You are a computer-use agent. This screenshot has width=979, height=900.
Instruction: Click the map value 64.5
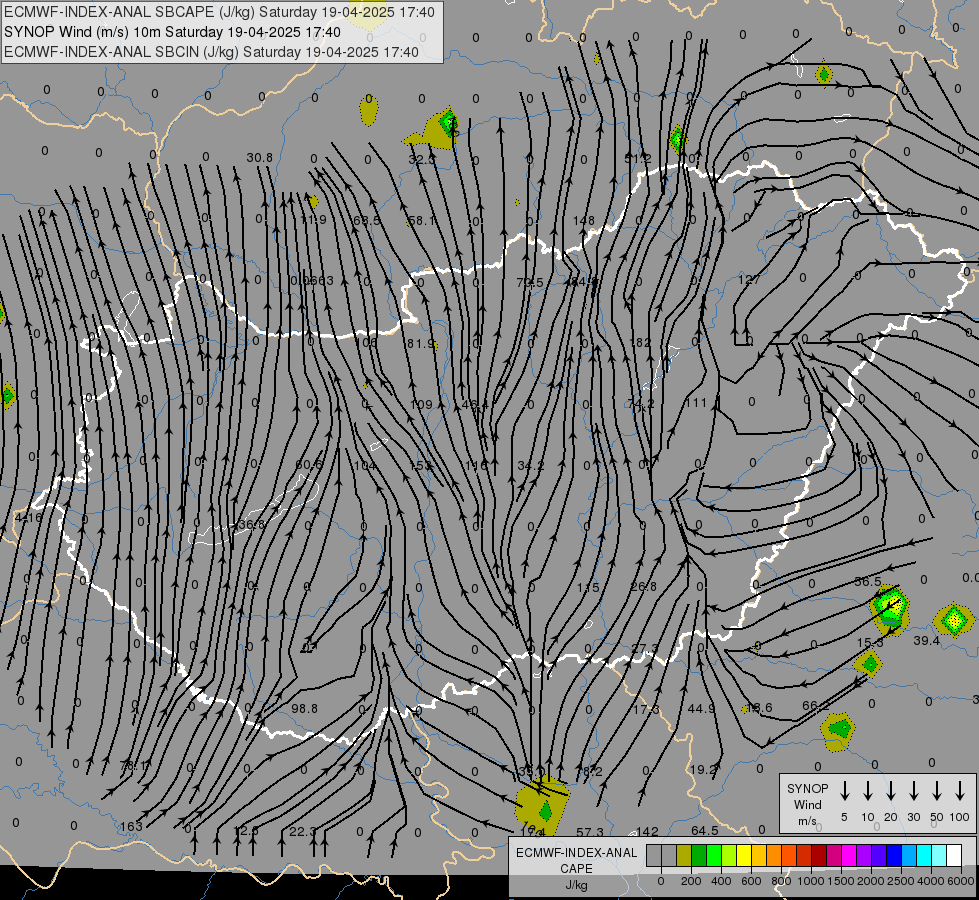[704, 830]
